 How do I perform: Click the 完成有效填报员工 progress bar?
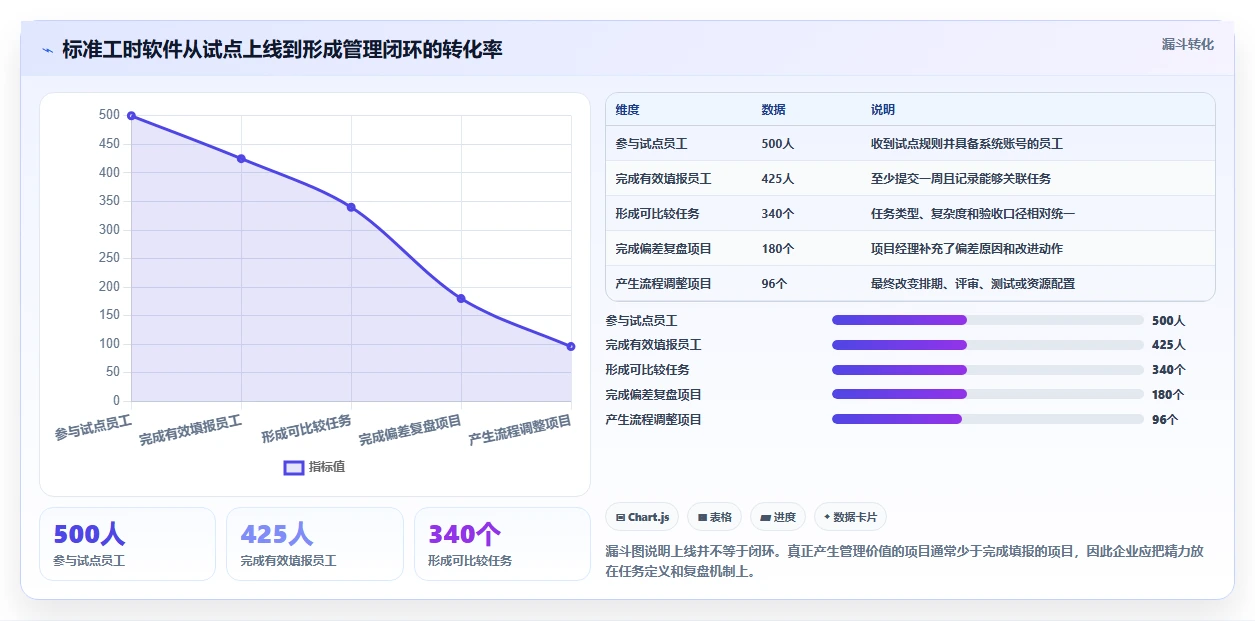(988, 345)
